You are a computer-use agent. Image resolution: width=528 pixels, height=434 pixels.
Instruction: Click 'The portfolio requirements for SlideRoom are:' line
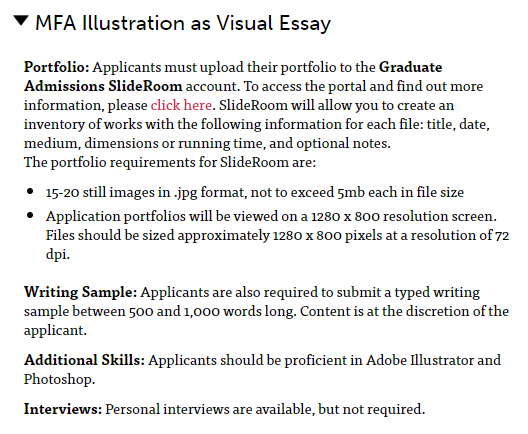170,162
